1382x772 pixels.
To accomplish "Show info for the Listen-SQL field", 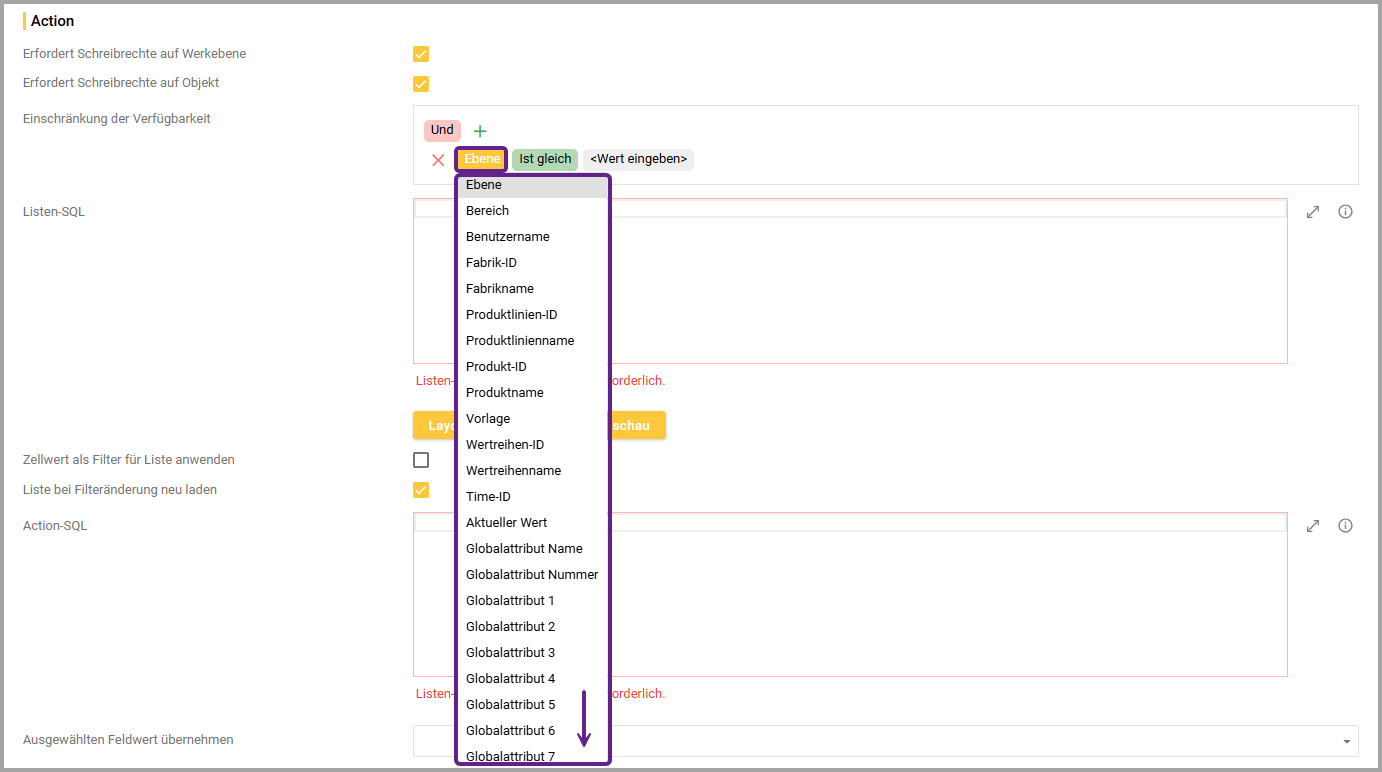I will tap(1345, 212).
